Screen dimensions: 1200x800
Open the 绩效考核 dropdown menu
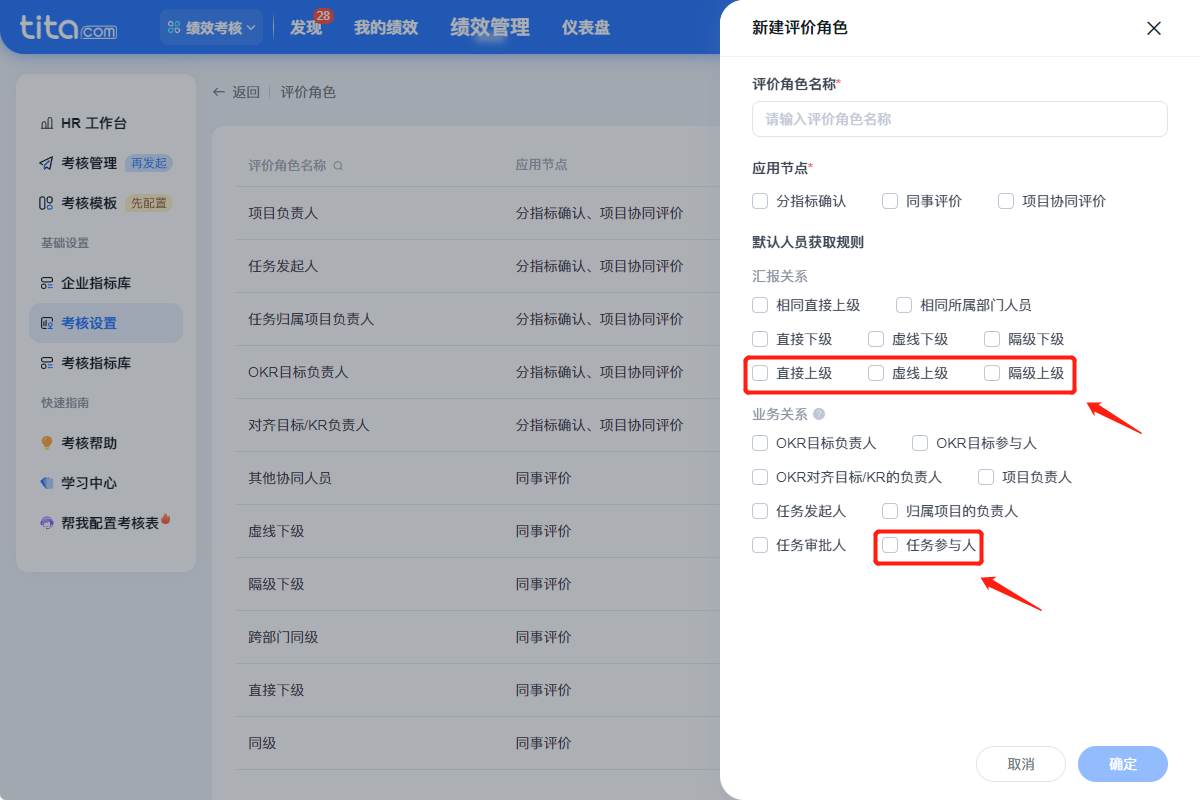[211, 27]
